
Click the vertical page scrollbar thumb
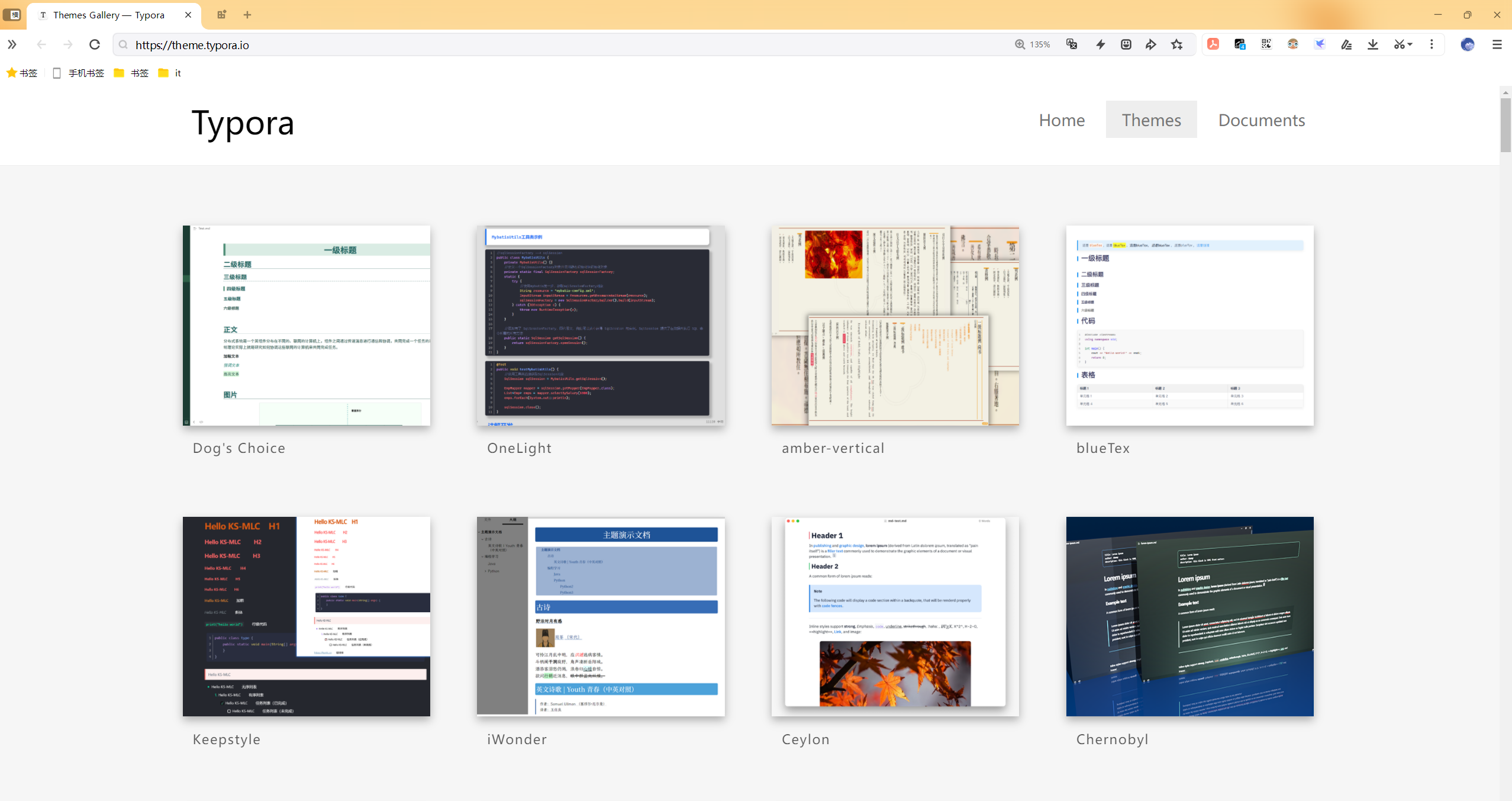pos(1505,126)
